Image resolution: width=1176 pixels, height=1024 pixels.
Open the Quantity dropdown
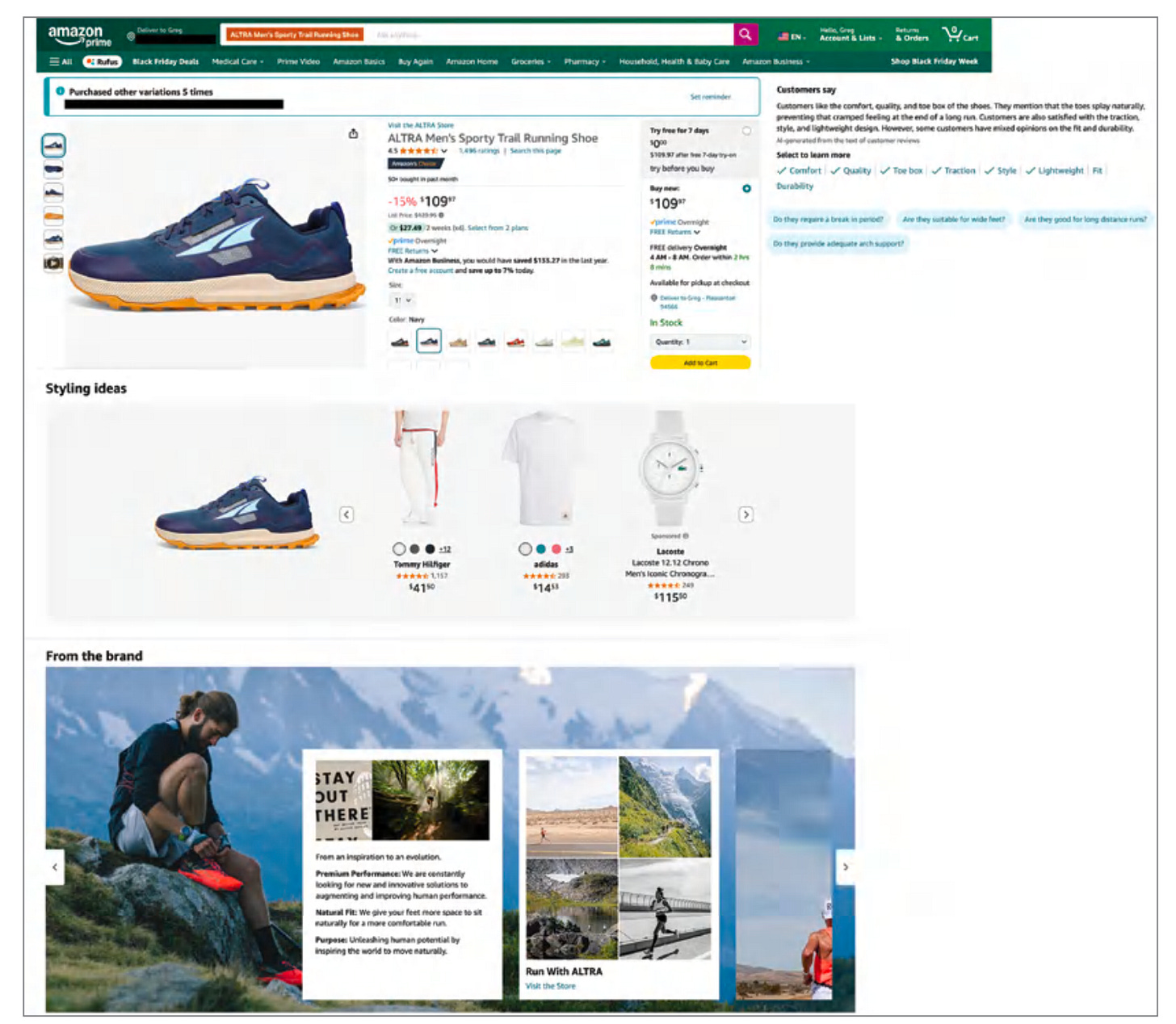click(700, 342)
